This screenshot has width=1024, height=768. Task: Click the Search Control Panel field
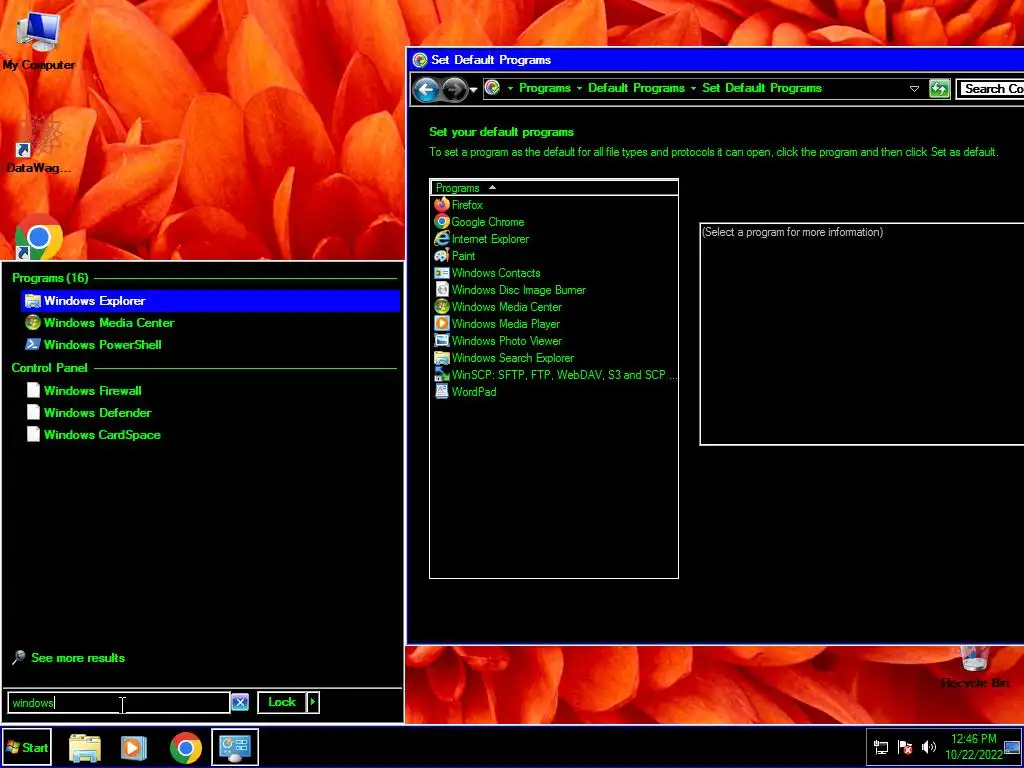[x=991, y=89]
